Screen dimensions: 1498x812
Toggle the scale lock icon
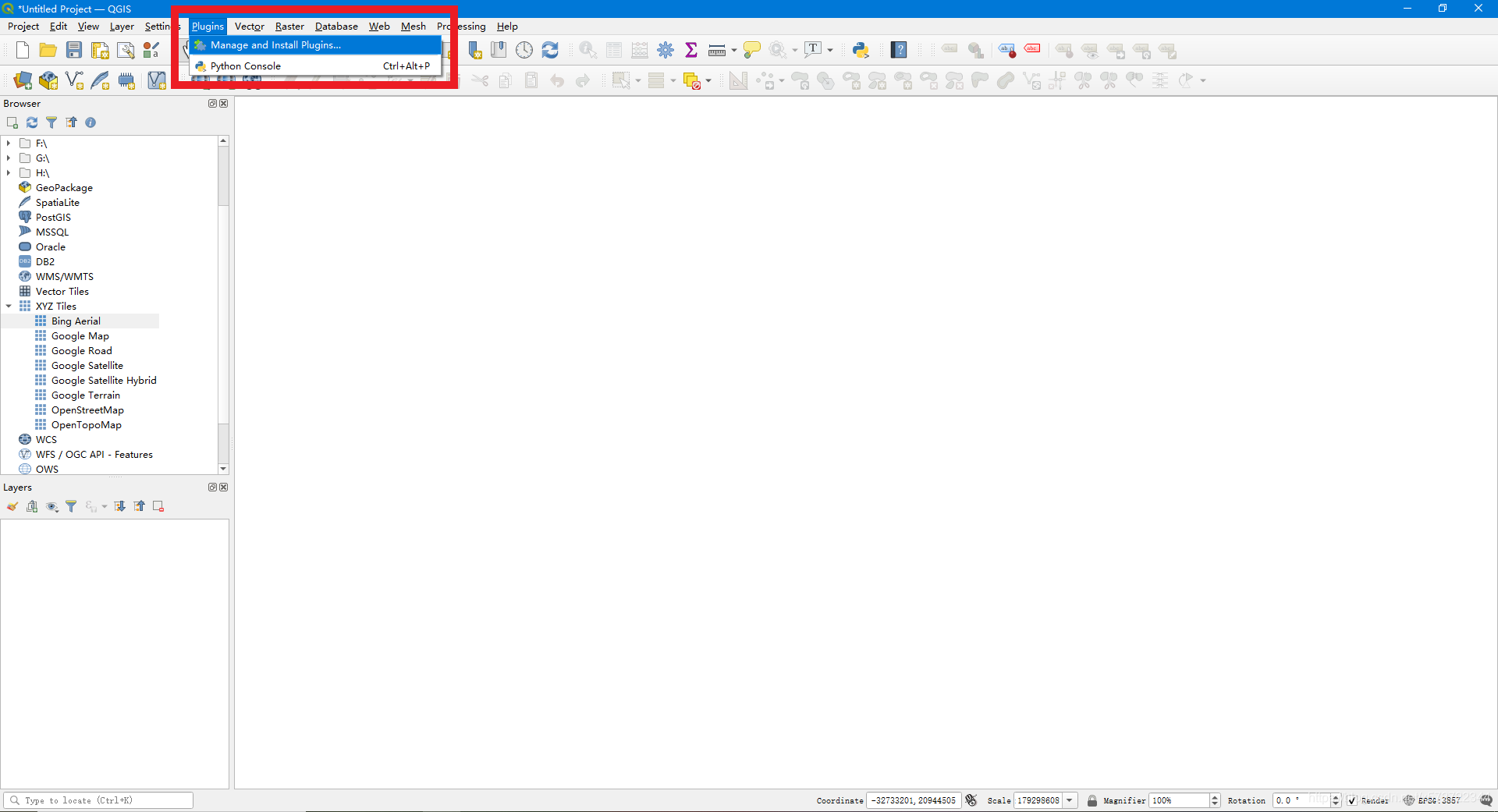click(1092, 800)
